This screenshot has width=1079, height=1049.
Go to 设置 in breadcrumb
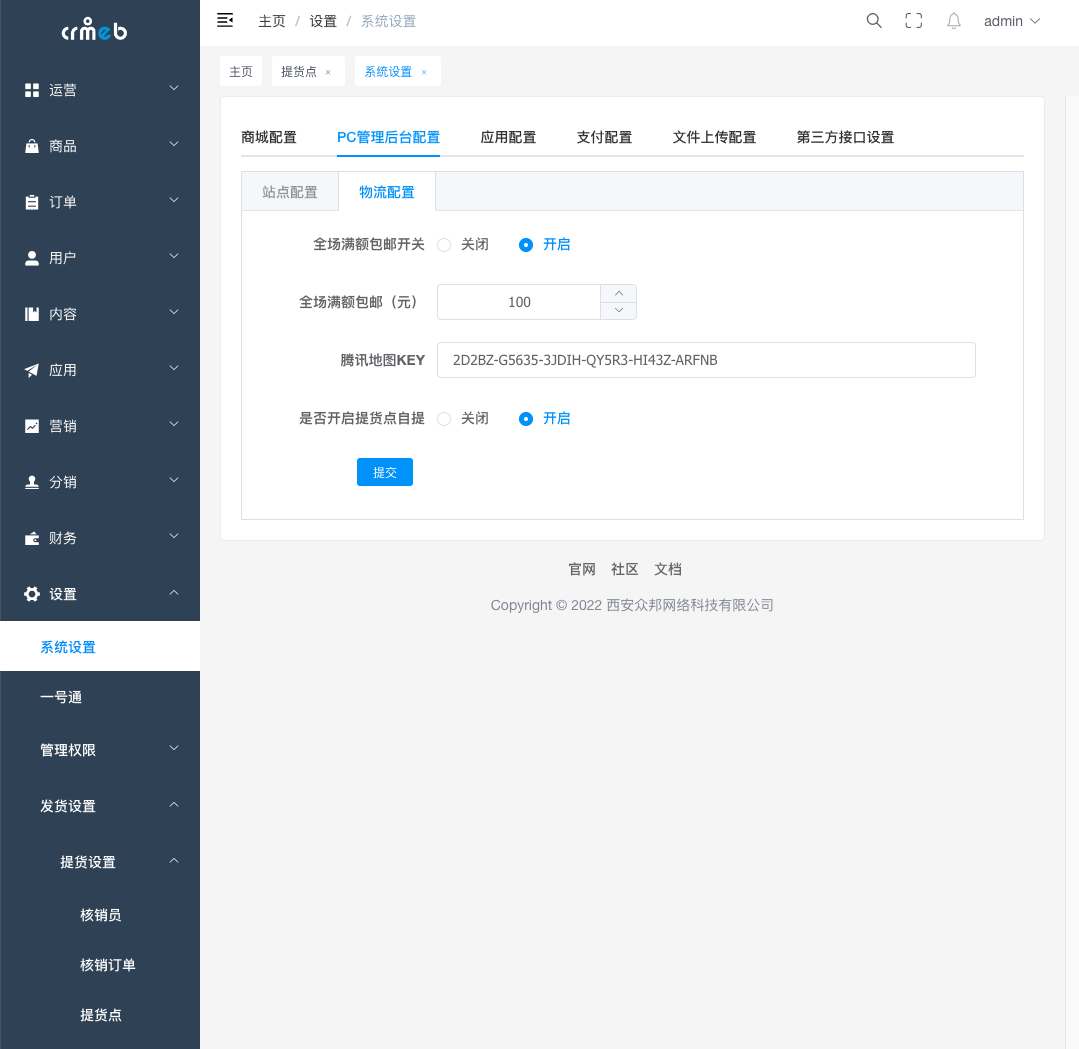pyautogui.click(x=323, y=21)
